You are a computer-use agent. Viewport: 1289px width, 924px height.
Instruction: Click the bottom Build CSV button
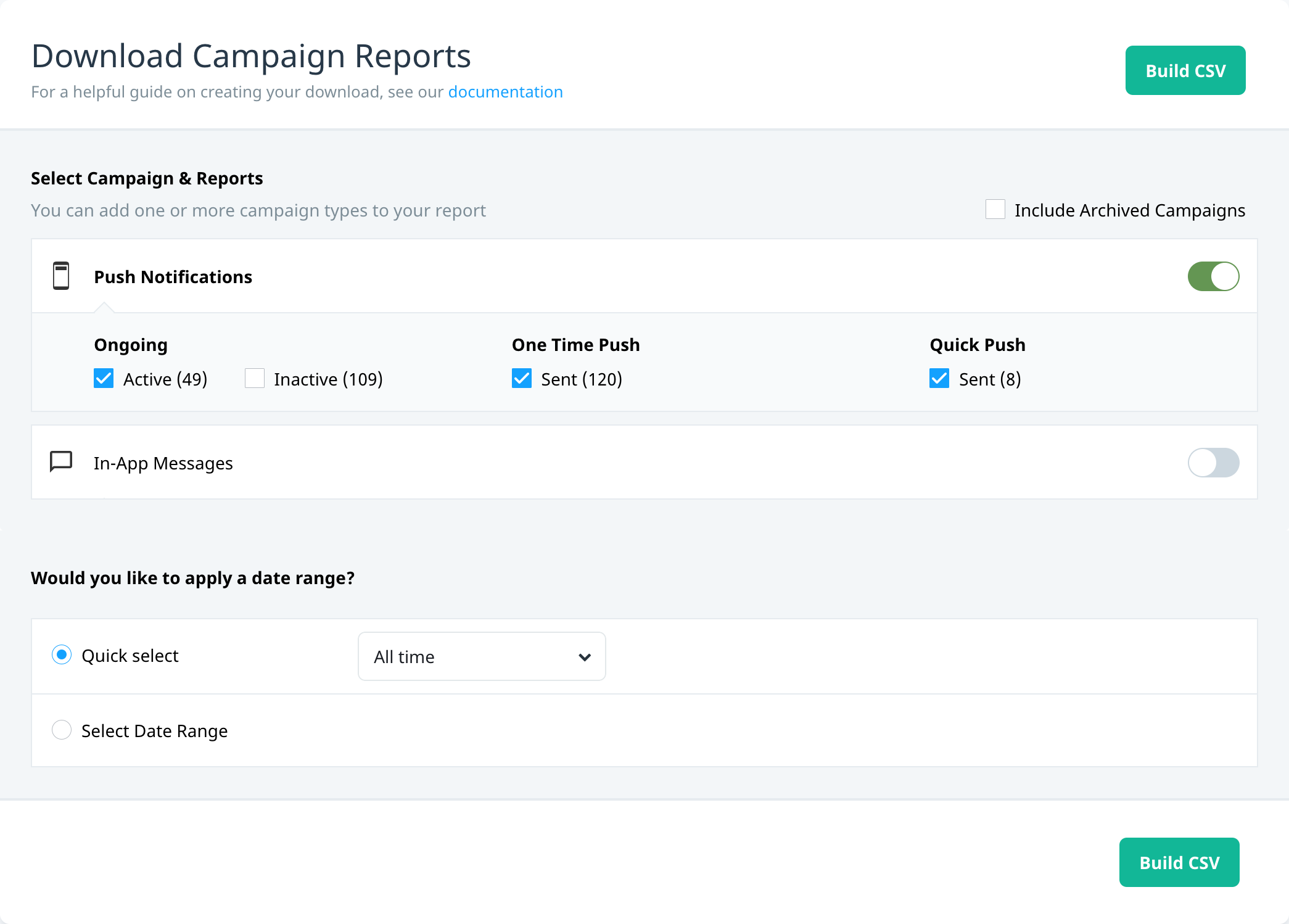pyautogui.click(x=1179, y=862)
